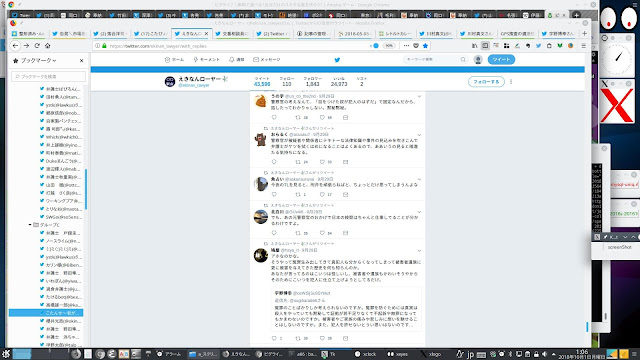Open the page actions three-dots menu
This screenshot has width=640, height=360.
pyautogui.click(x=406, y=46)
